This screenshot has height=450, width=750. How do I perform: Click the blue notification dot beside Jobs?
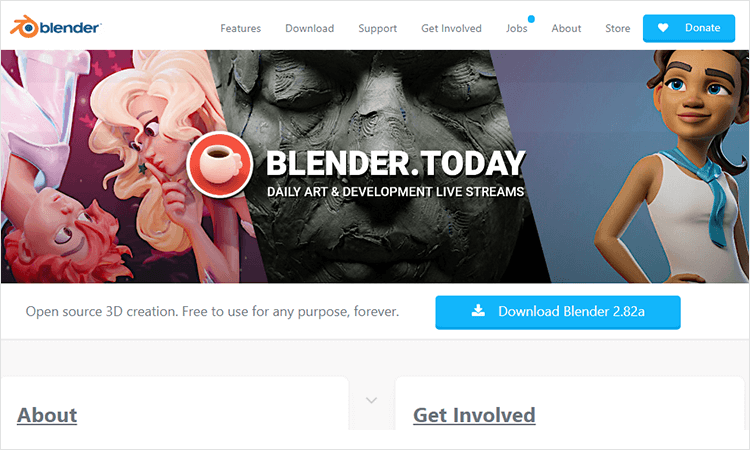tap(531, 19)
